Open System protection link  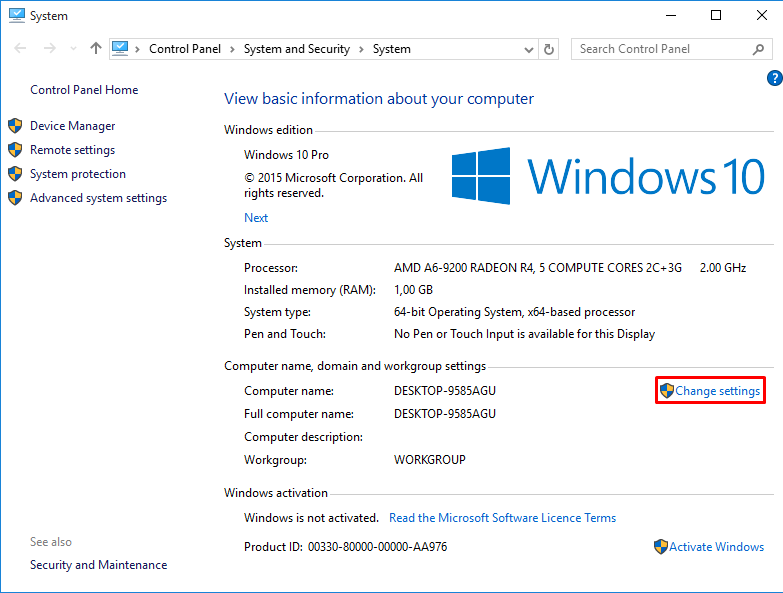[78, 174]
